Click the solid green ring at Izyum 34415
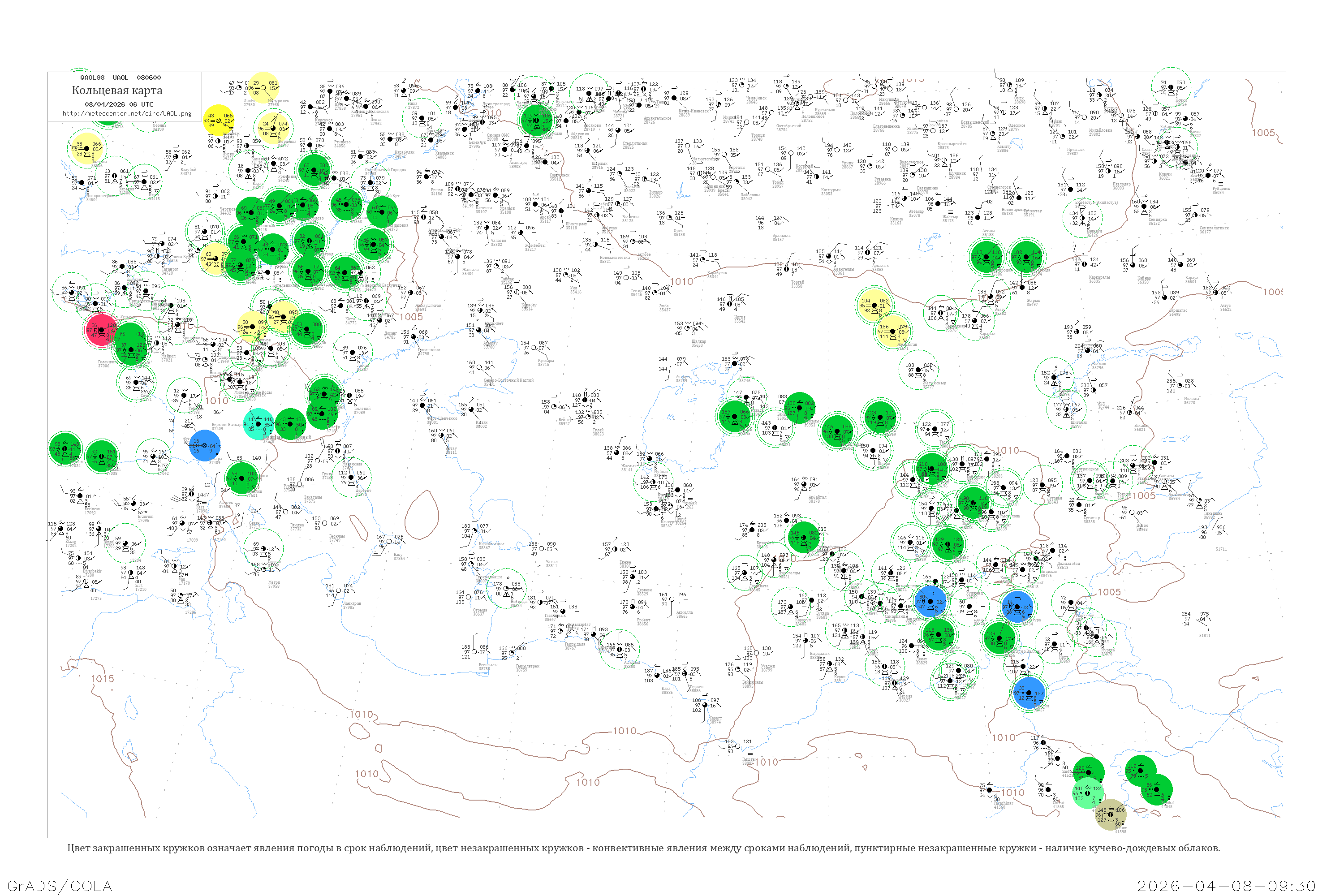 pyautogui.click(x=144, y=181)
